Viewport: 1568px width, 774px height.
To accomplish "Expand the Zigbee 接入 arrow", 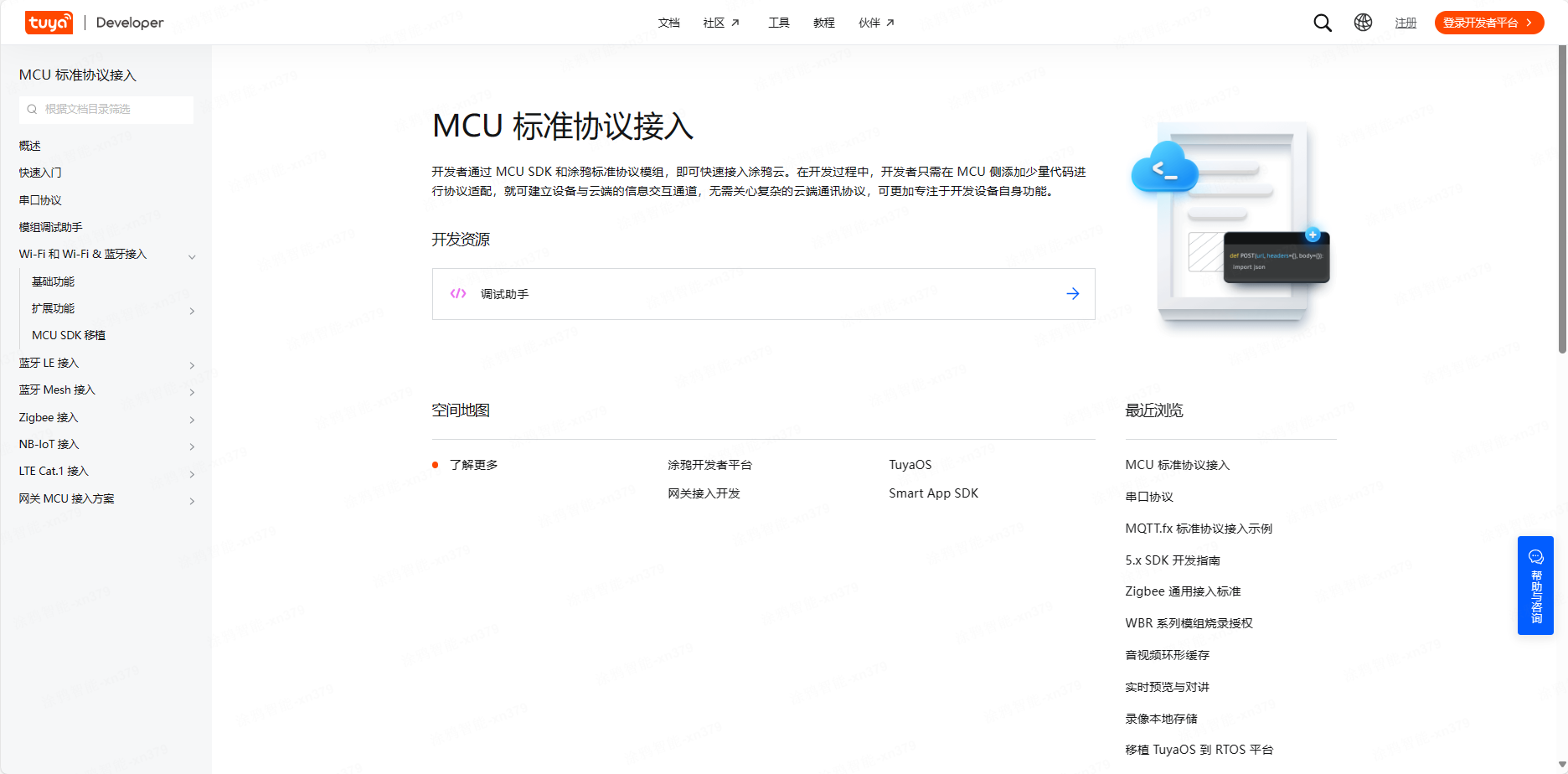I will coord(192,420).
